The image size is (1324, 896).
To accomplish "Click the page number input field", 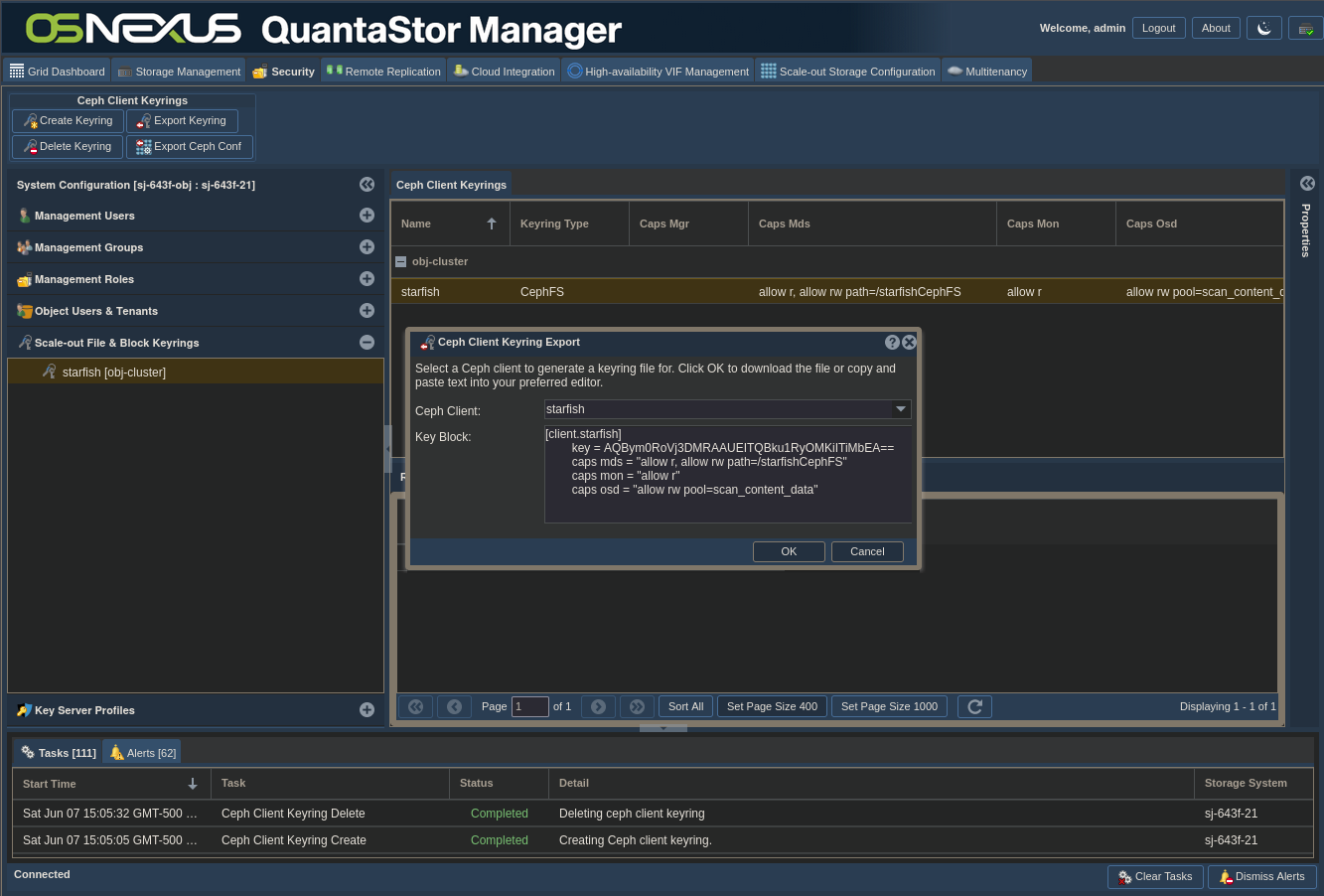I will (x=529, y=706).
